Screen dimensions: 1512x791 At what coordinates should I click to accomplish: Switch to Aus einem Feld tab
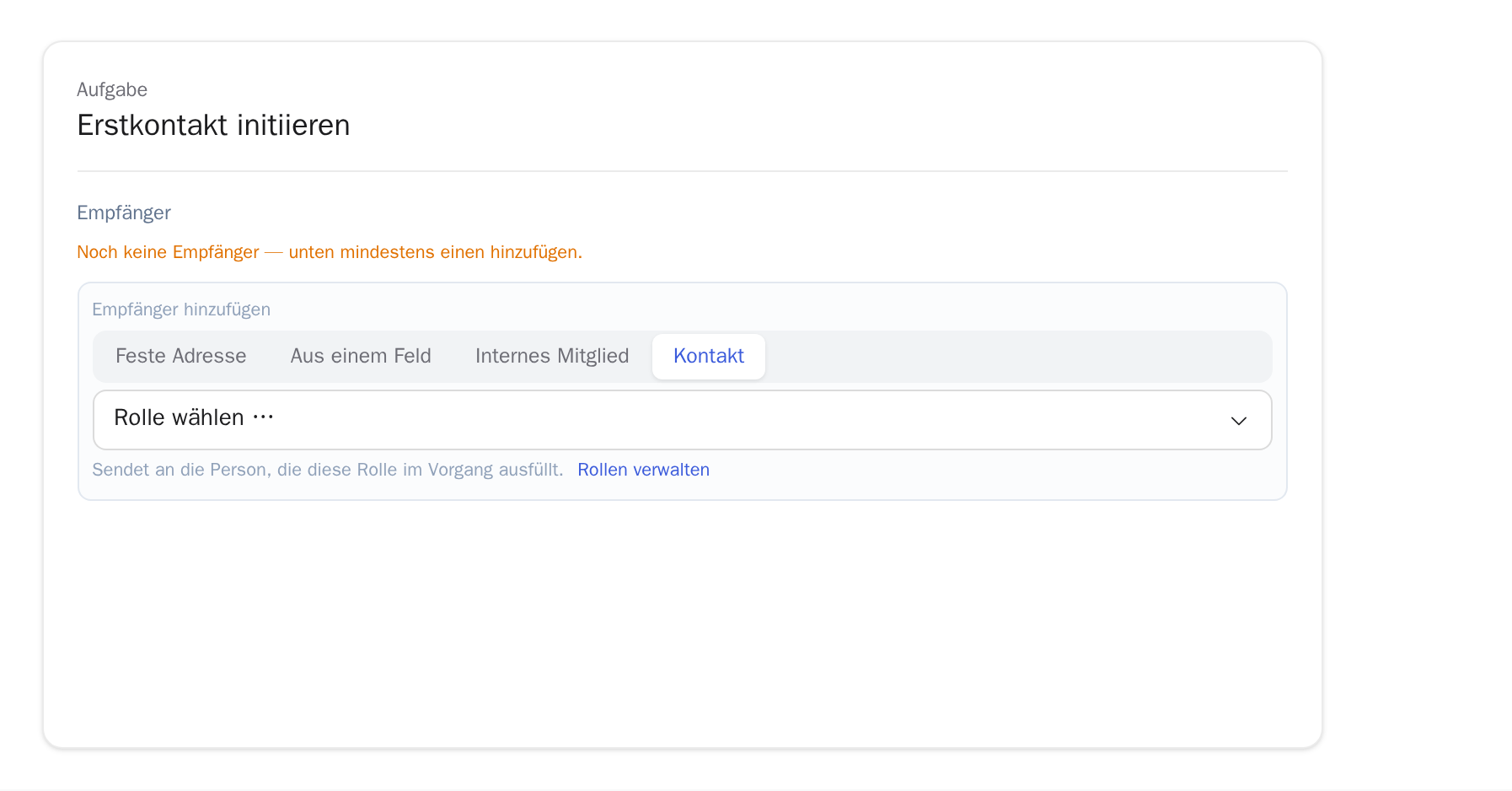tap(361, 356)
